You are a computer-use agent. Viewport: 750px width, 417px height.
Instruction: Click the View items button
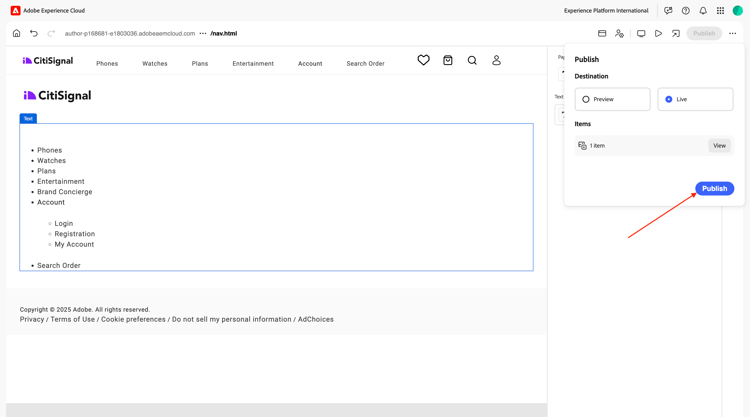pos(719,145)
